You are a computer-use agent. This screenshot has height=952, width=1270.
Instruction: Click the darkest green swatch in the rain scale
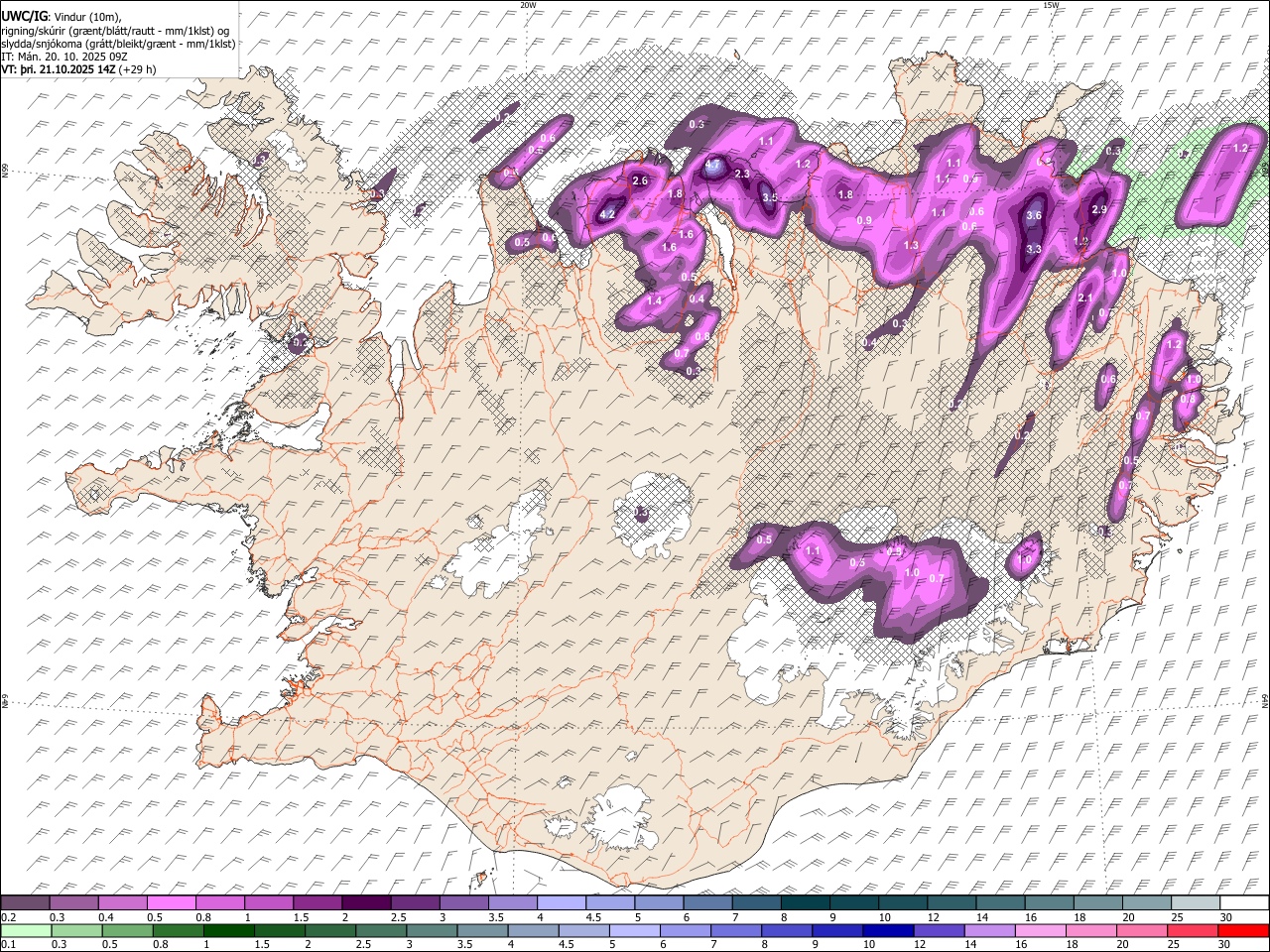[228, 931]
